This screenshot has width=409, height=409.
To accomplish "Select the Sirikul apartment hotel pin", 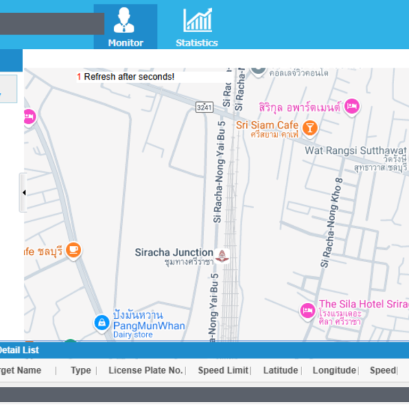I will 352,107.
